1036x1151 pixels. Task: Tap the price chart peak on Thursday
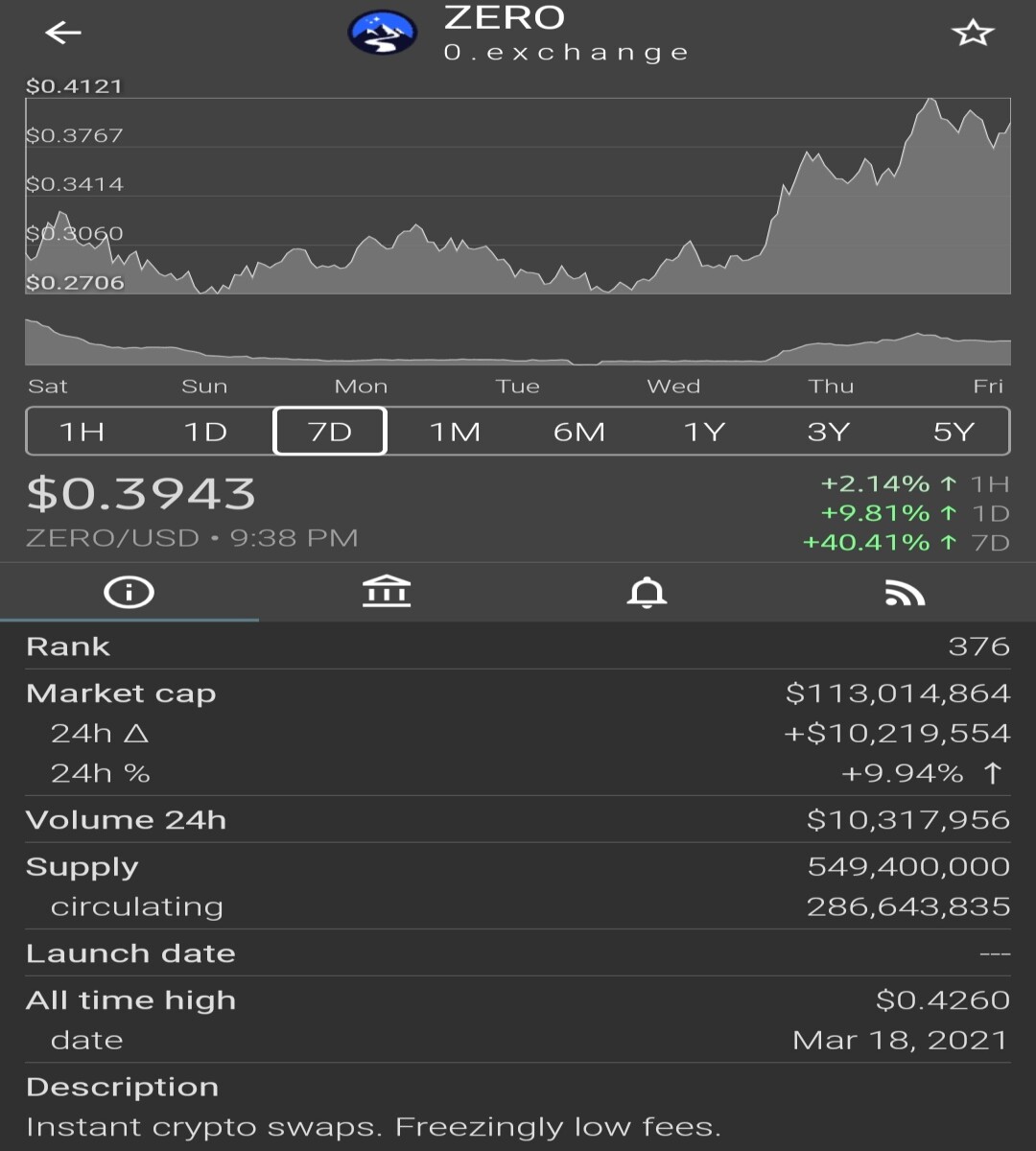coord(929,100)
